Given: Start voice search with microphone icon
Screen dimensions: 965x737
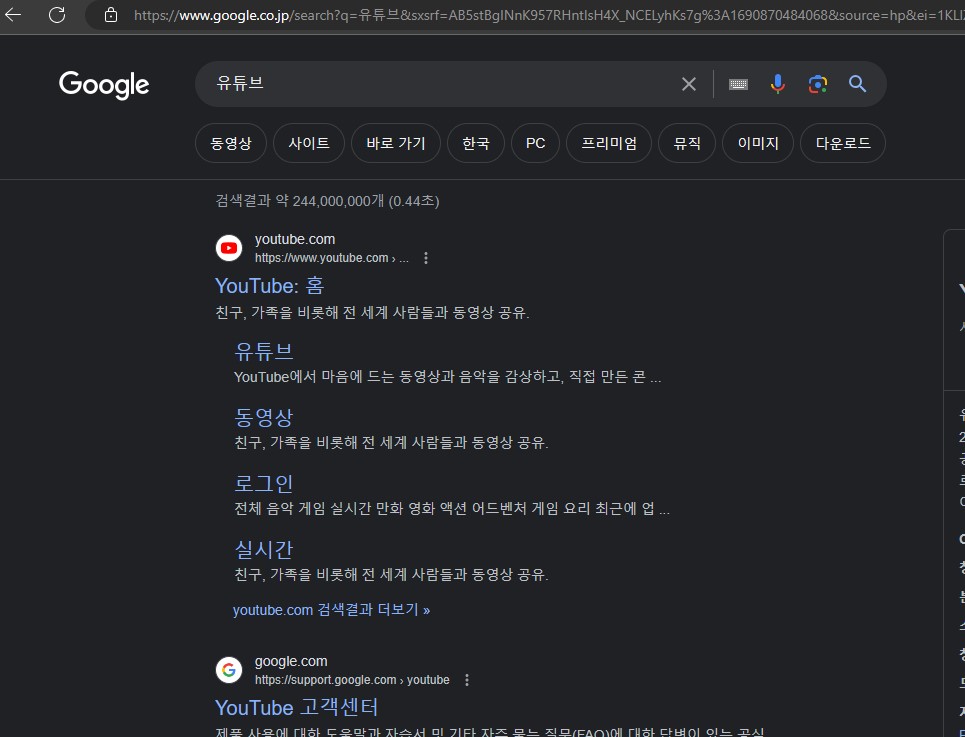Looking at the screenshot, I should pyautogui.click(x=778, y=84).
